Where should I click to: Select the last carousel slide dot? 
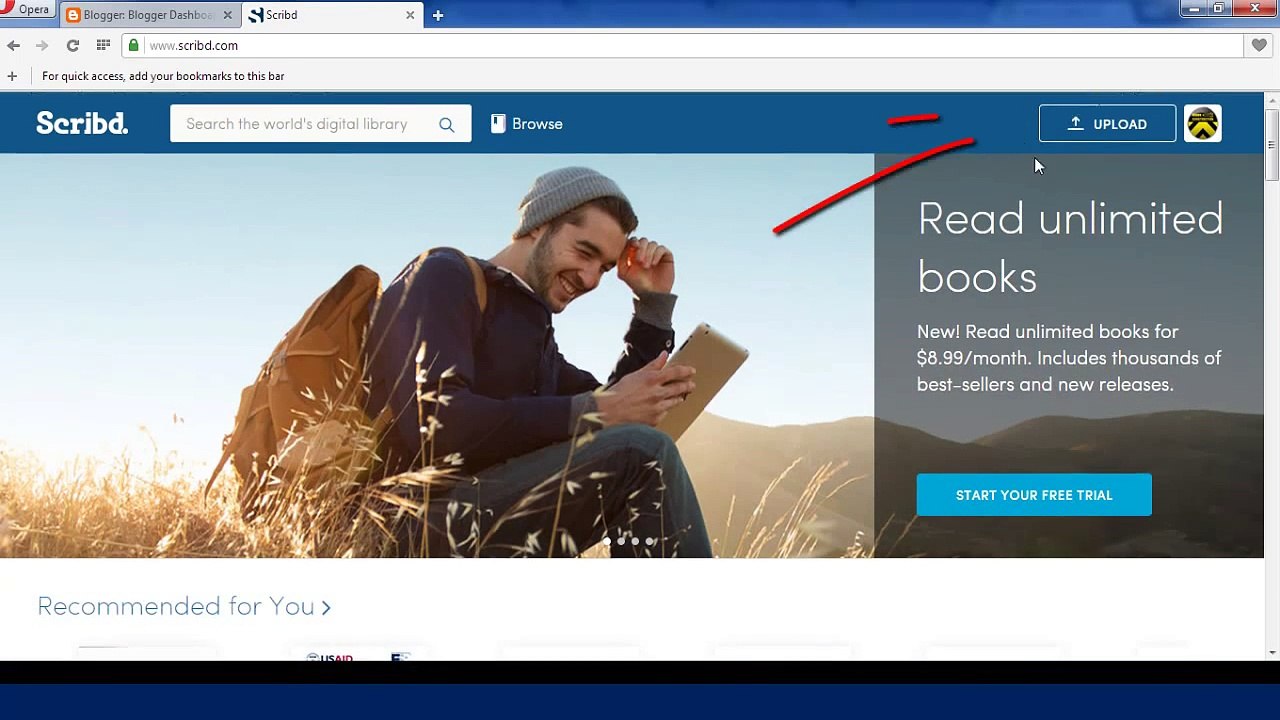click(x=649, y=541)
